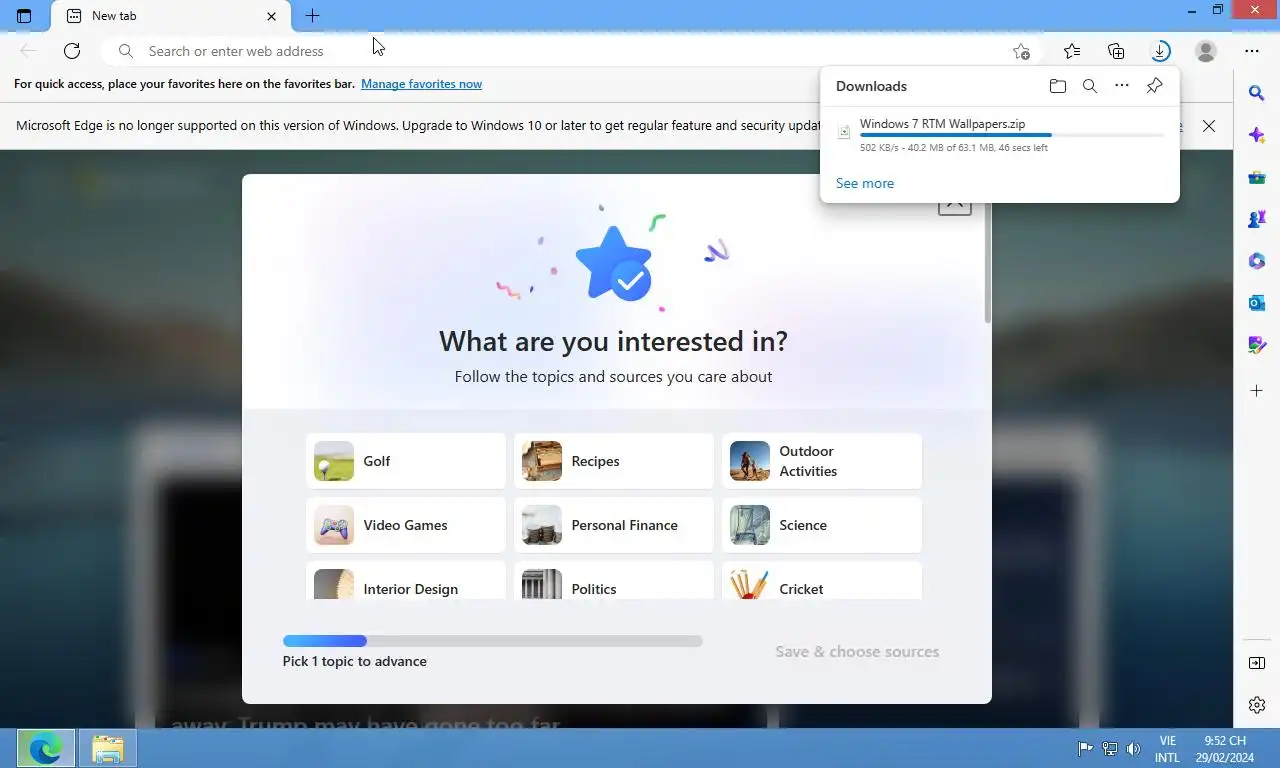Click the VIE INTL language indicator
The image size is (1280, 768).
[1167, 749]
